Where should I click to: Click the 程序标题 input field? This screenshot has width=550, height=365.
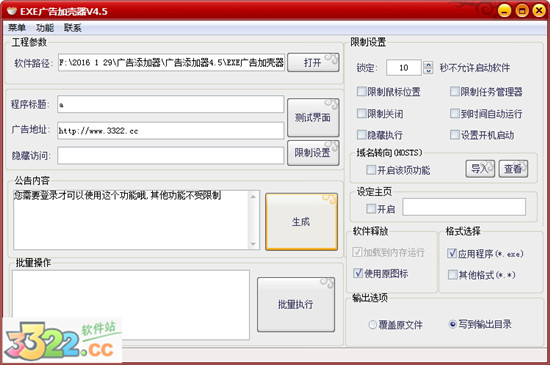click(x=170, y=104)
